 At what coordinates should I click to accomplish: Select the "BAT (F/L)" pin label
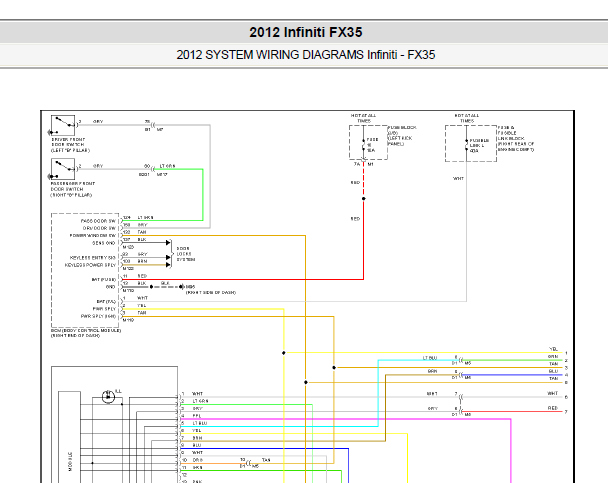[106, 302]
